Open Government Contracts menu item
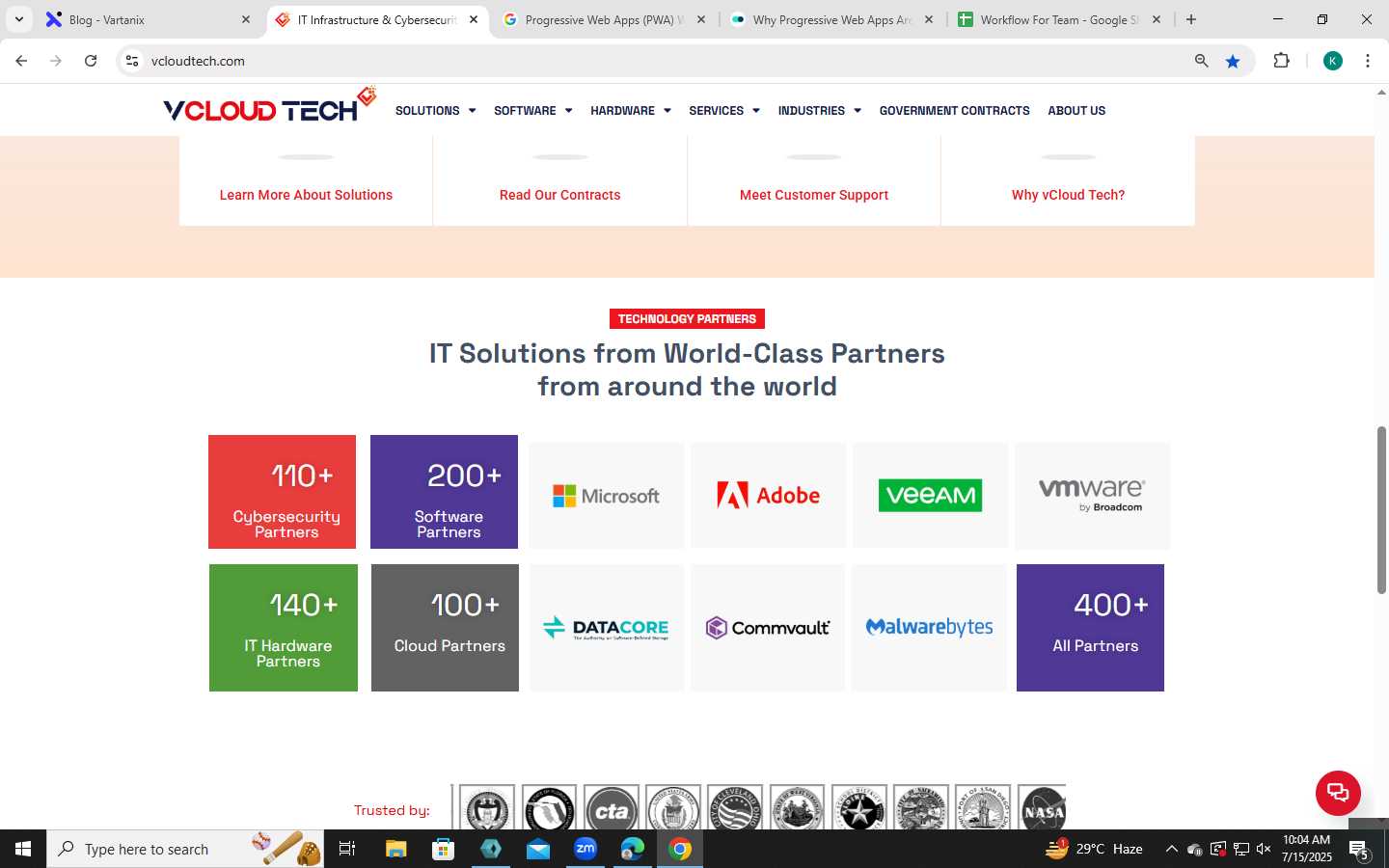Image resolution: width=1389 pixels, height=868 pixels. point(954,111)
